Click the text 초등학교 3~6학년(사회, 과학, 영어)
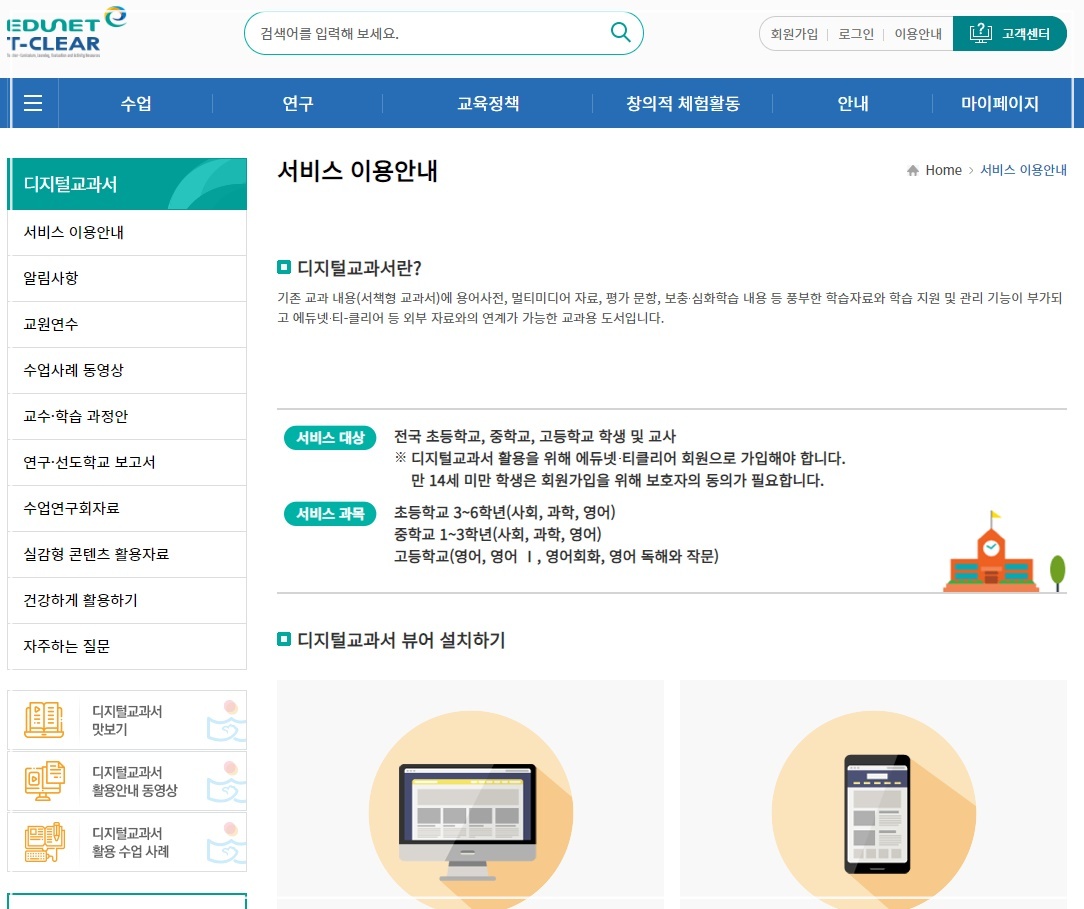 505,512
